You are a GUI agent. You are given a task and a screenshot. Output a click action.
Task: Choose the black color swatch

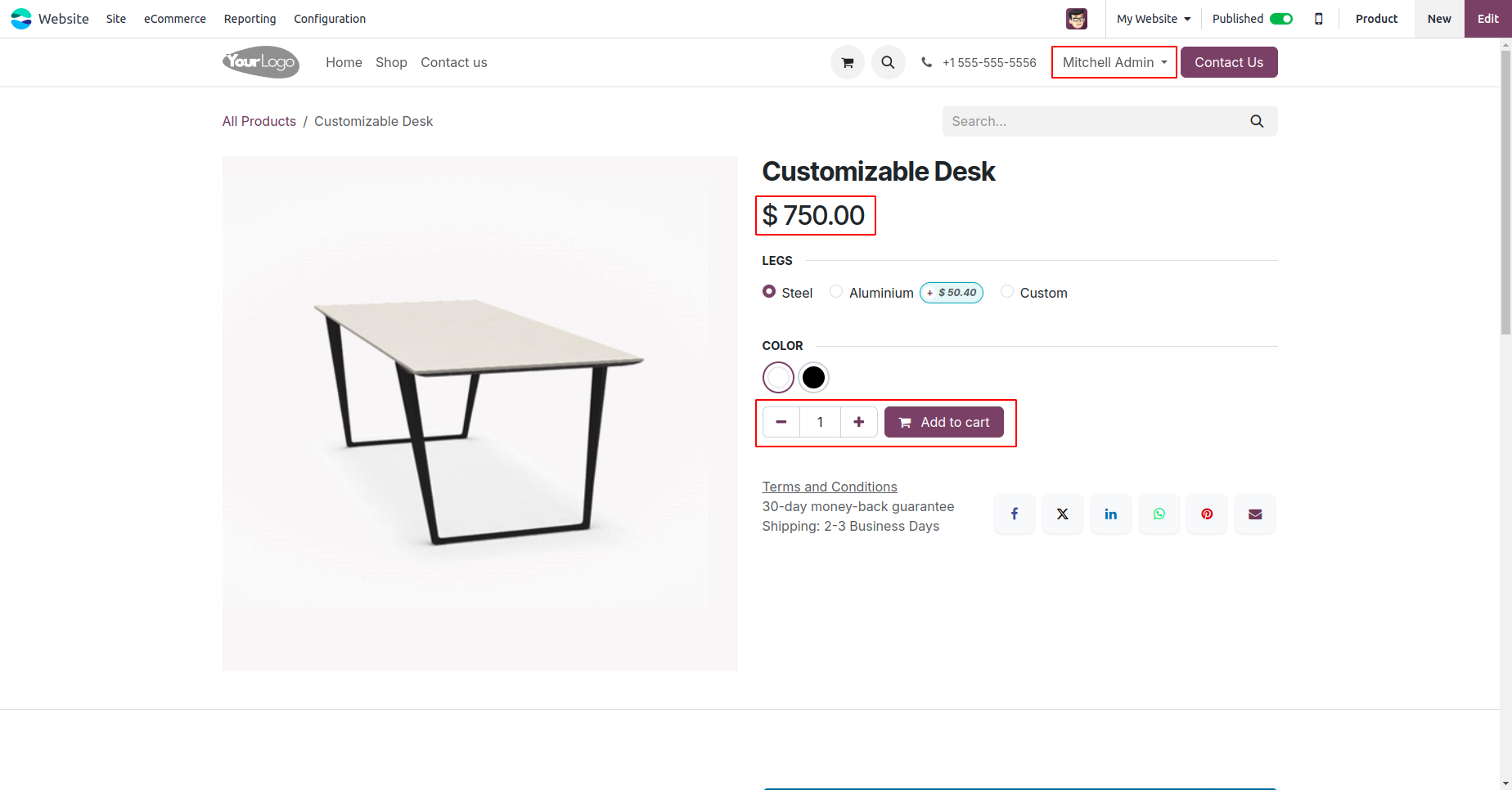point(813,377)
